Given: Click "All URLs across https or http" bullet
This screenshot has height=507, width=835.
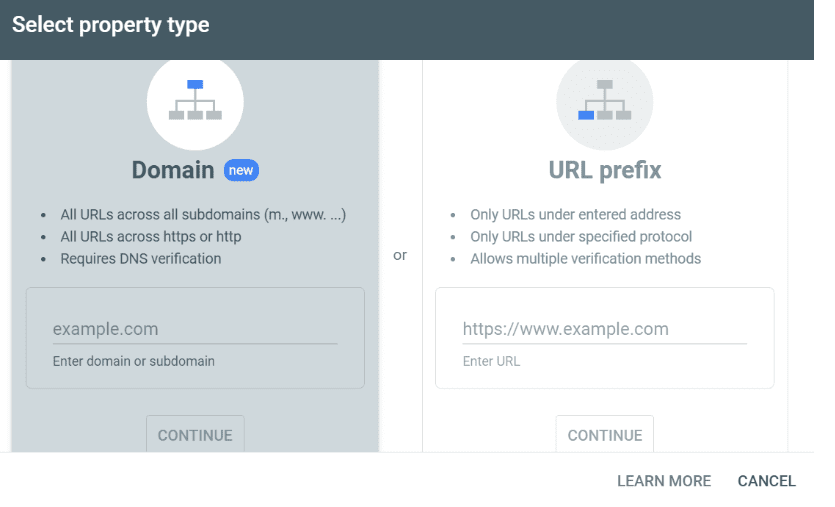Looking at the screenshot, I should click(x=151, y=237).
